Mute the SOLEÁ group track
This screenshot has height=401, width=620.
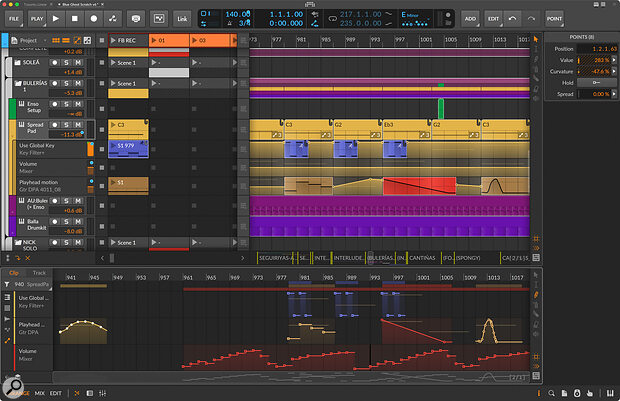pos(78,62)
